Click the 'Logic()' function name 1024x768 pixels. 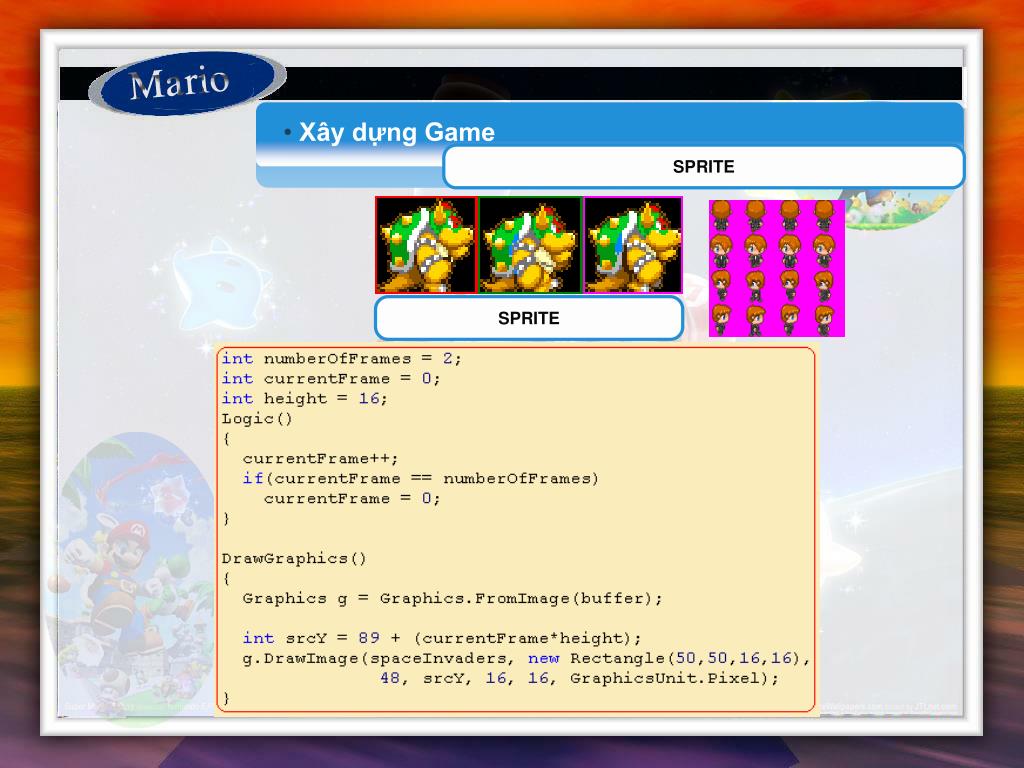coord(257,419)
